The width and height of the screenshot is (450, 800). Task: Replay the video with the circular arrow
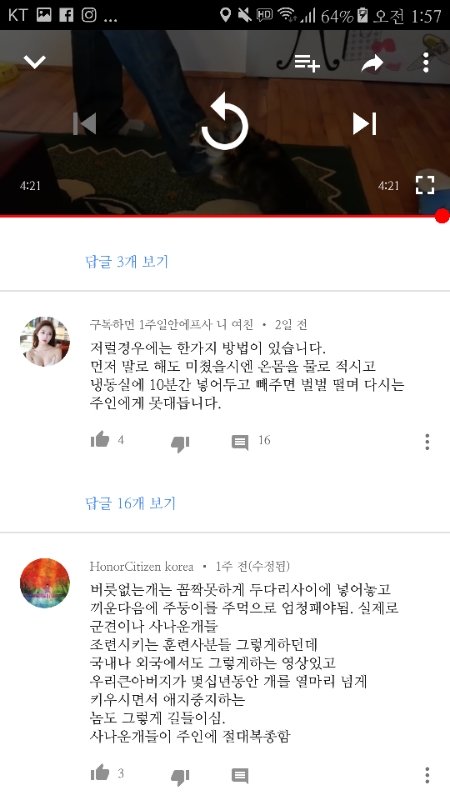(x=224, y=123)
